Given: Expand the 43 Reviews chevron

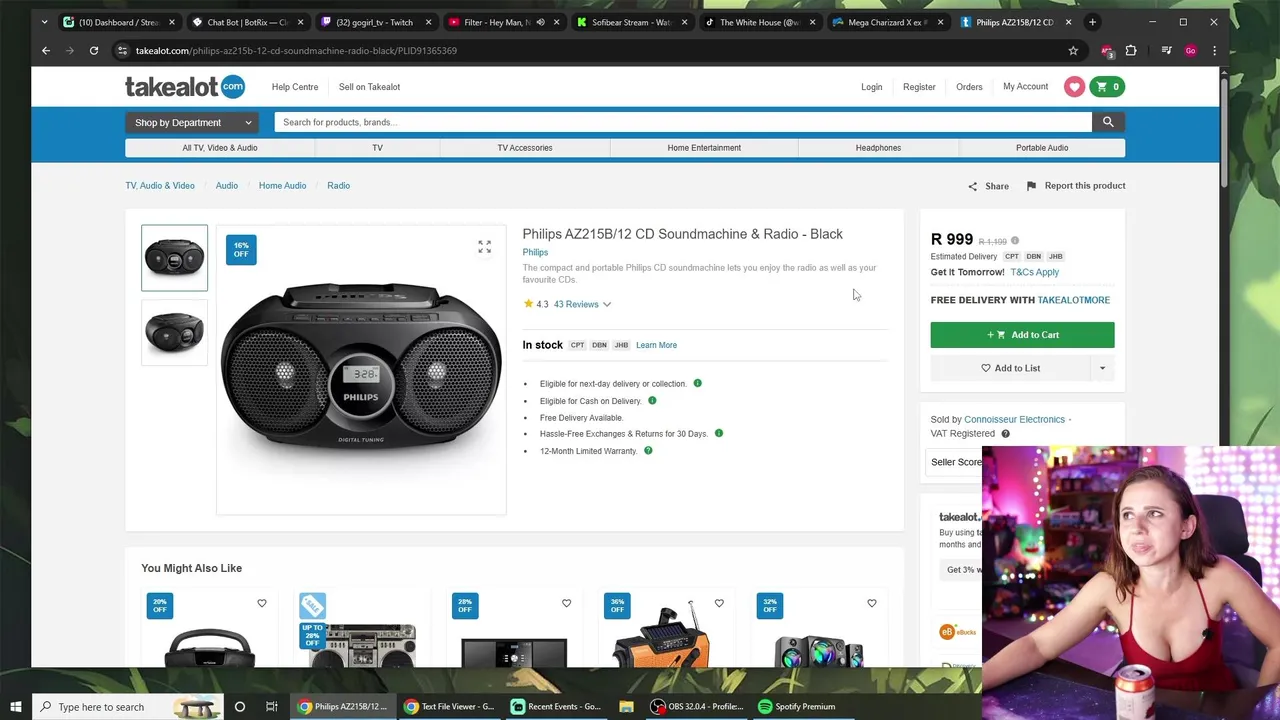Looking at the screenshot, I should click(606, 304).
